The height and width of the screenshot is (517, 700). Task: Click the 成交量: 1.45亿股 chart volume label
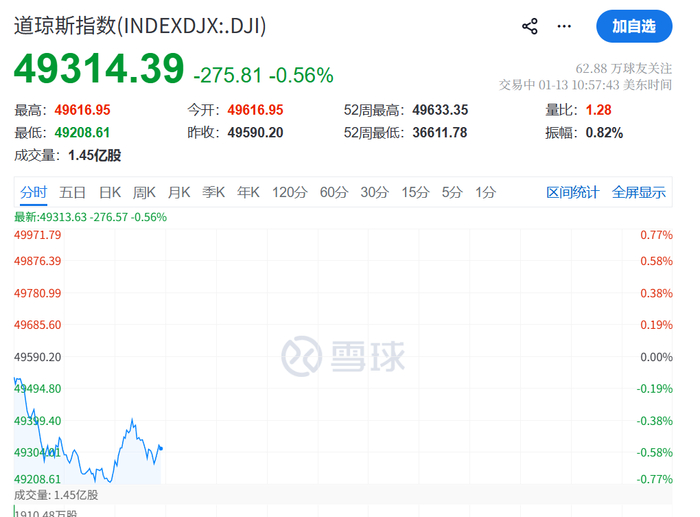pyautogui.click(x=56, y=495)
